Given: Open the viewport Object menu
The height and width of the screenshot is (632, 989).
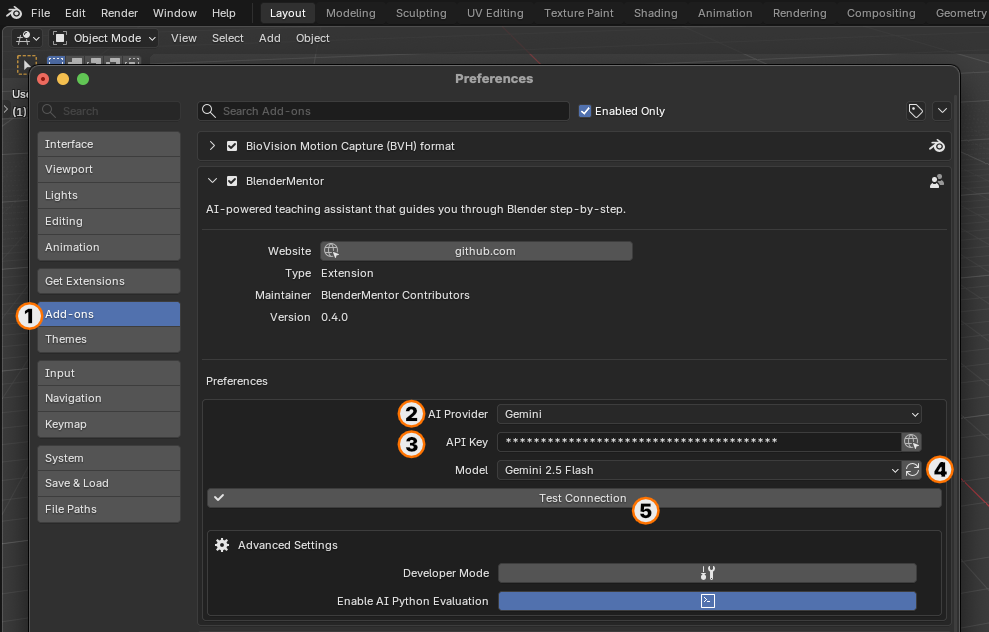Looking at the screenshot, I should [x=313, y=38].
